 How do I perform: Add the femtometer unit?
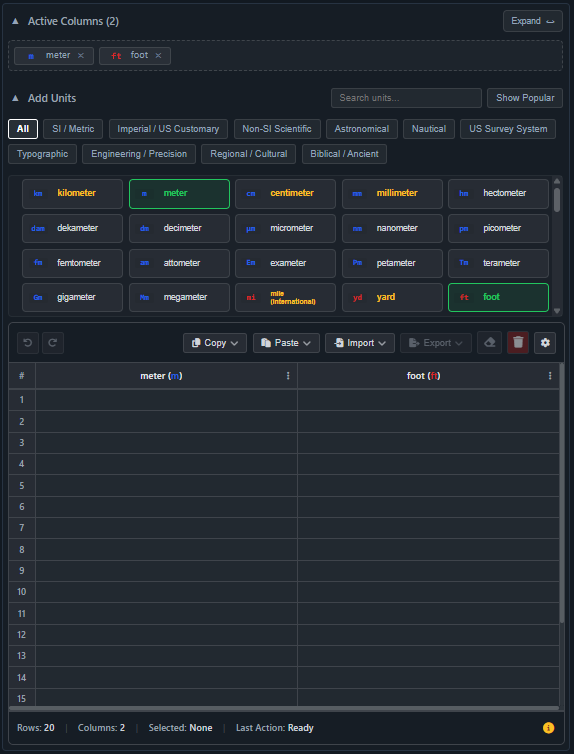coord(73,263)
